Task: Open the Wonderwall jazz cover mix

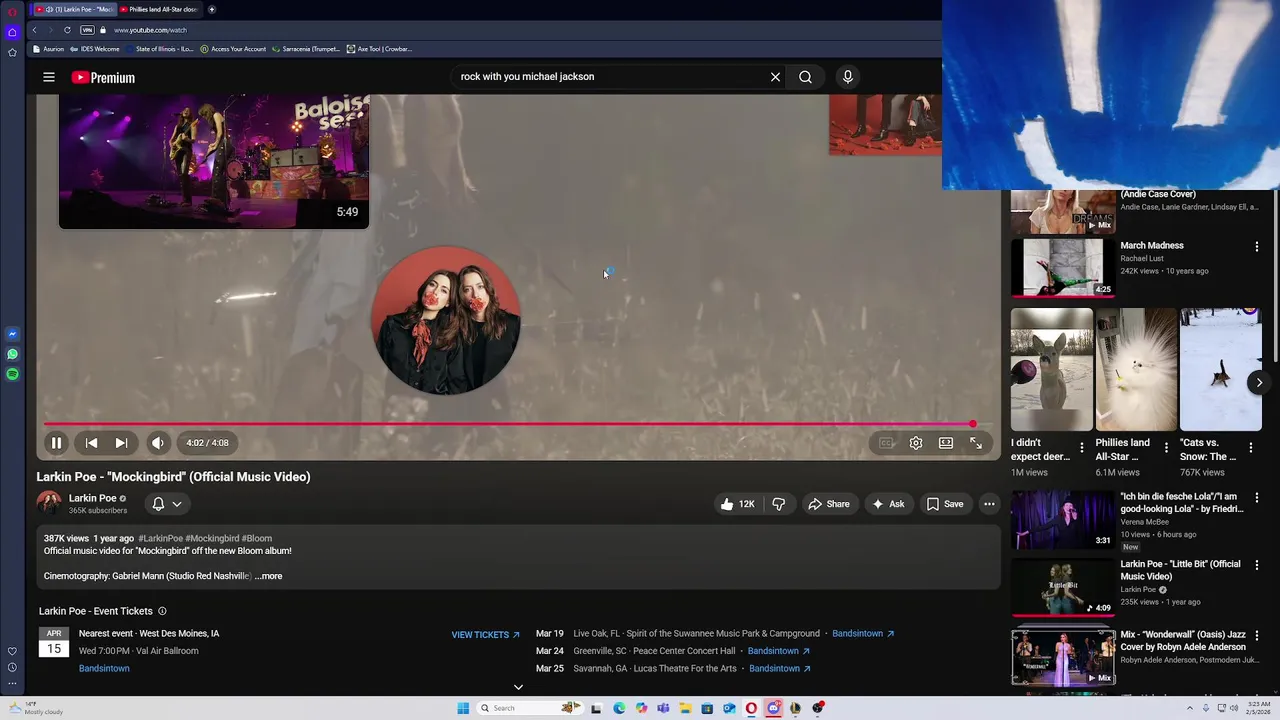Action: coord(1062,657)
